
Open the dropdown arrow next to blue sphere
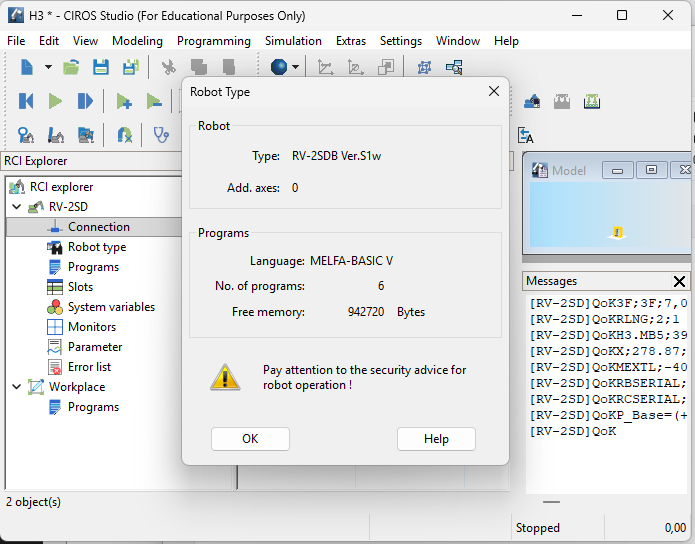[296, 67]
